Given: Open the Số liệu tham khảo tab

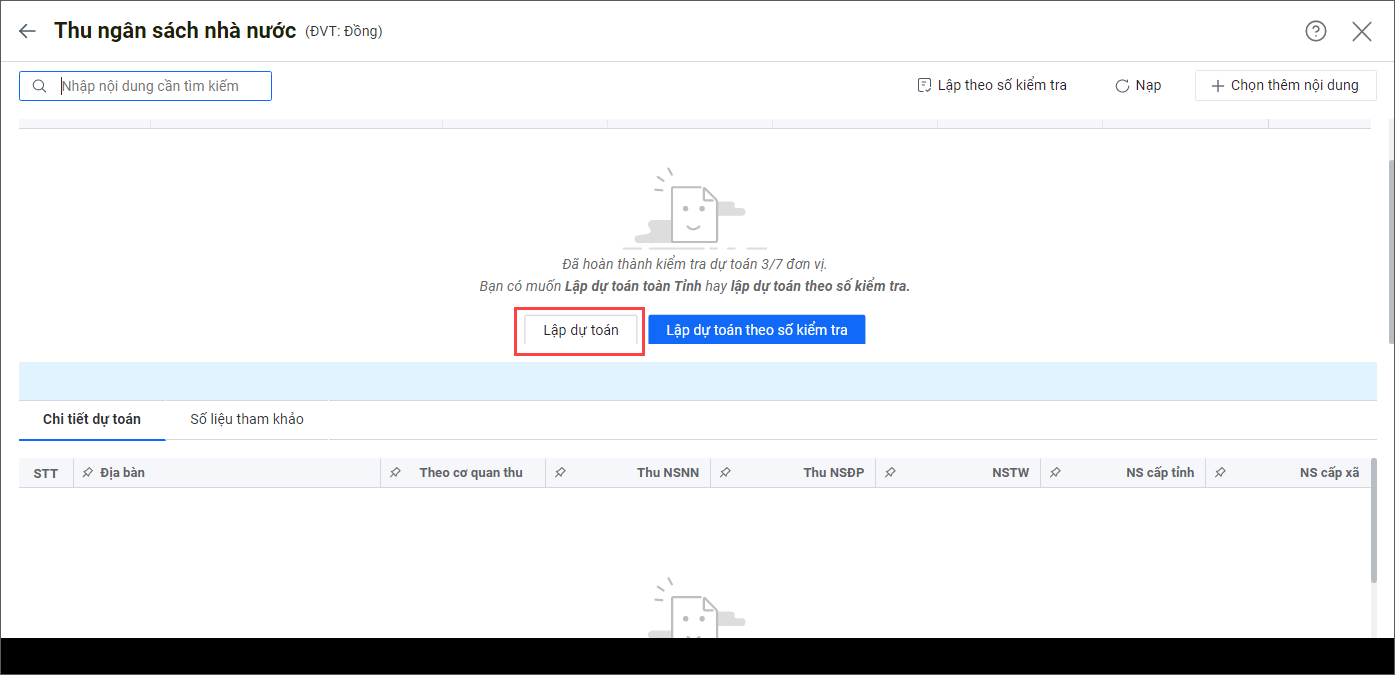Looking at the screenshot, I should pyautogui.click(x=247, y=419).
